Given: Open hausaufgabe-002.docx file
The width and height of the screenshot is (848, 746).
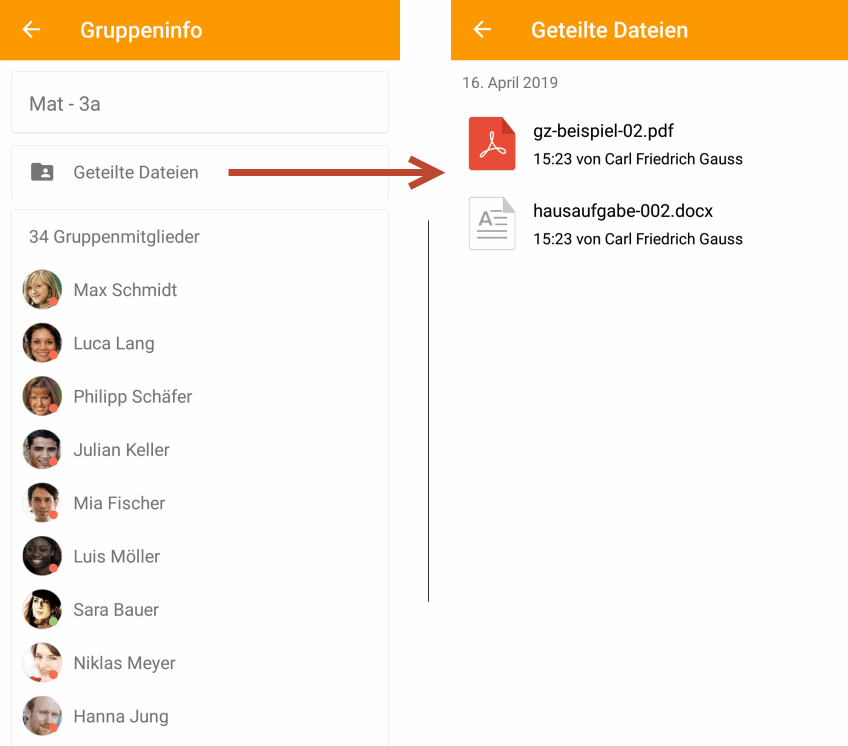Looking at the screenshot, I should [x=623, y=211].
